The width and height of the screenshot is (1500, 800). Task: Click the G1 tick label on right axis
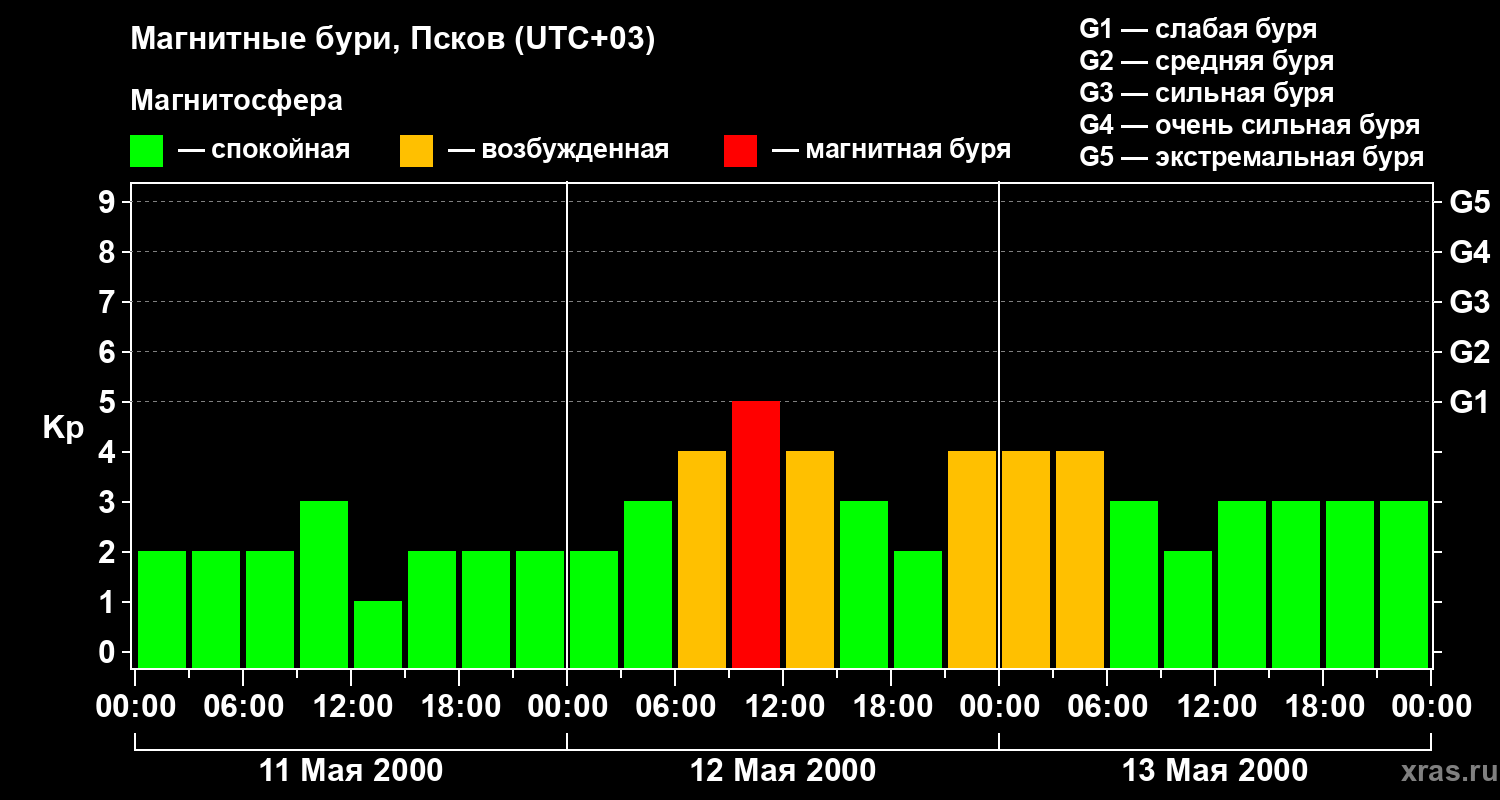point(1469,402)
